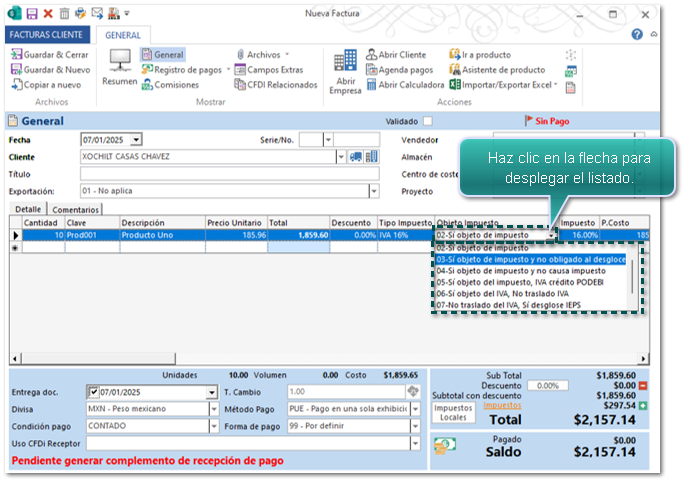Click the red minus discount icon

(643, 385)
